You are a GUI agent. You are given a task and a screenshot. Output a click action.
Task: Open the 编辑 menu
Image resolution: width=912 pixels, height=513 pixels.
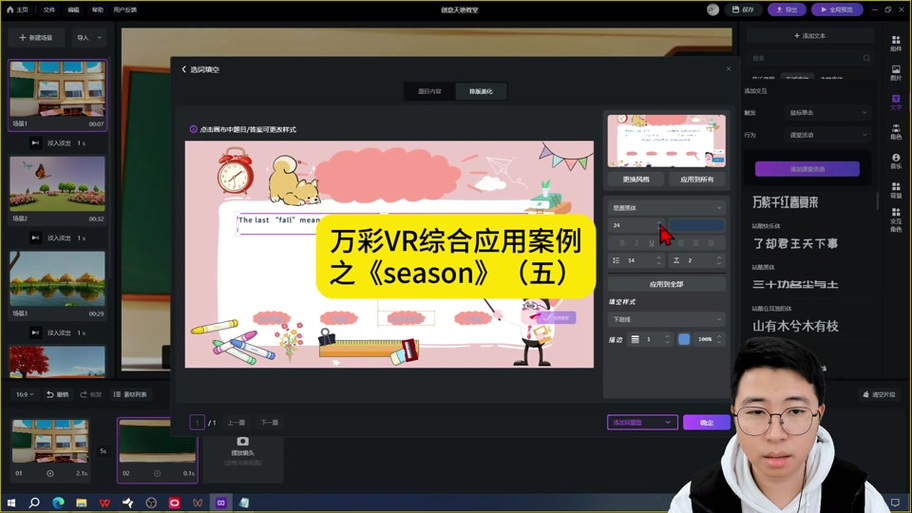point(73,10)
